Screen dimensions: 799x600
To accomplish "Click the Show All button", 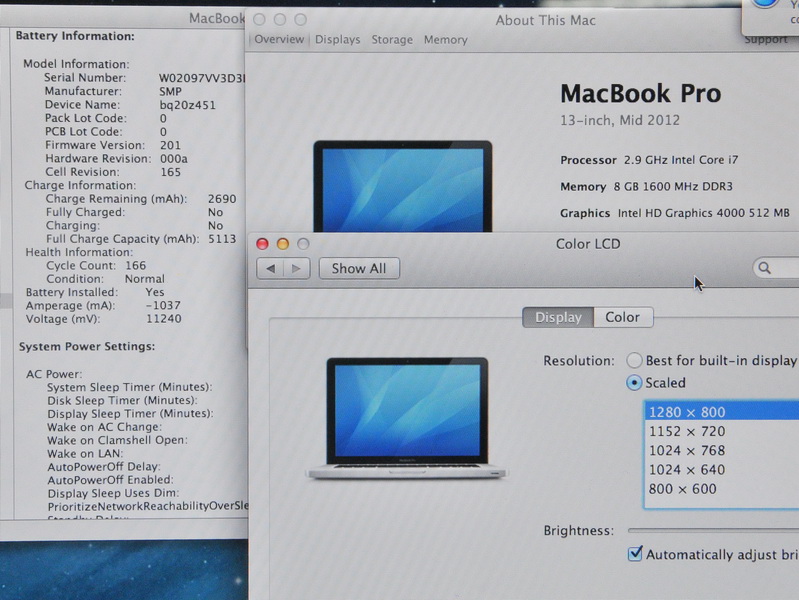I will click(359, 269).
